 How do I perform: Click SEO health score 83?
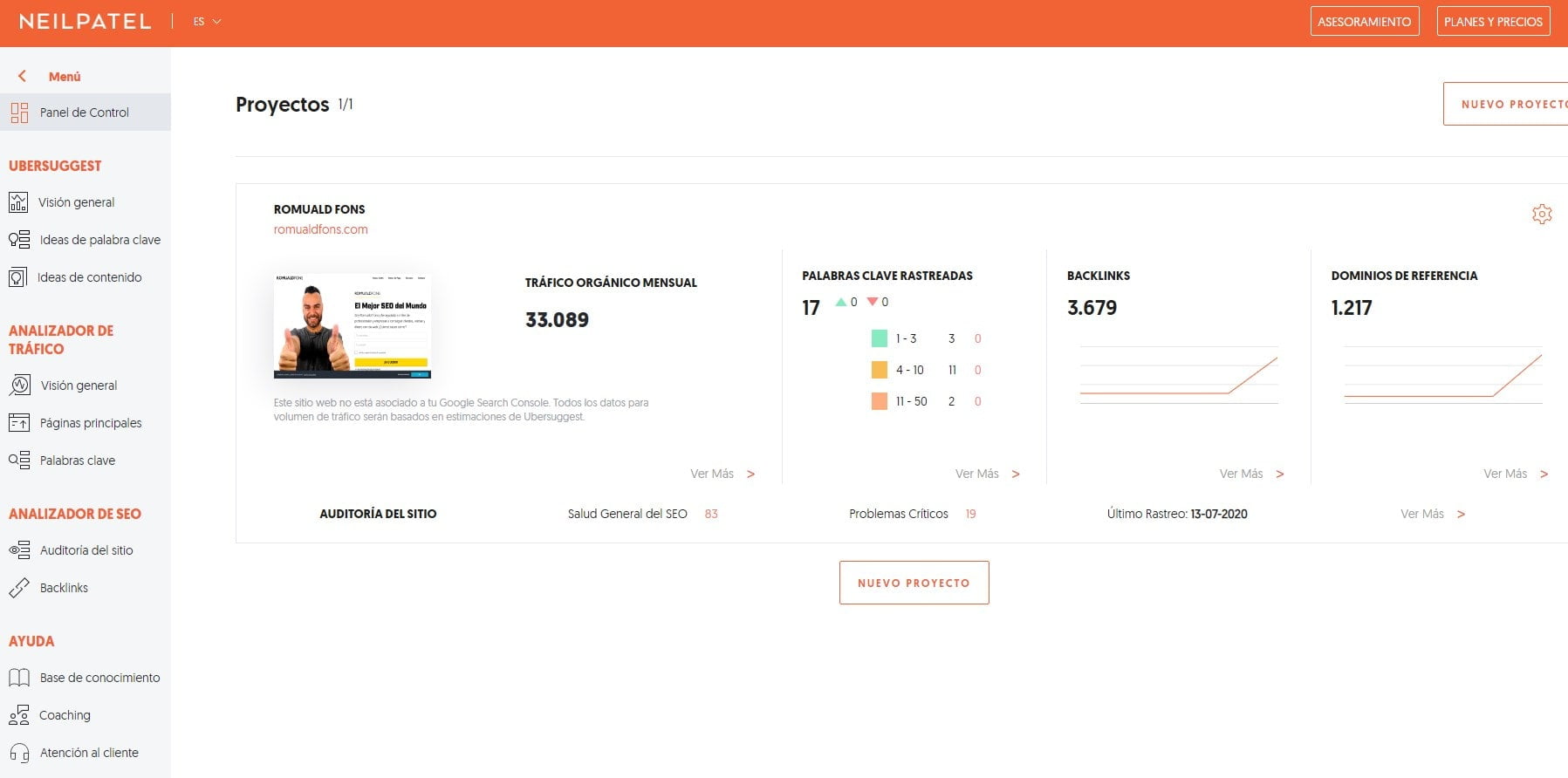pyautogui.click(x=711, y=514)
